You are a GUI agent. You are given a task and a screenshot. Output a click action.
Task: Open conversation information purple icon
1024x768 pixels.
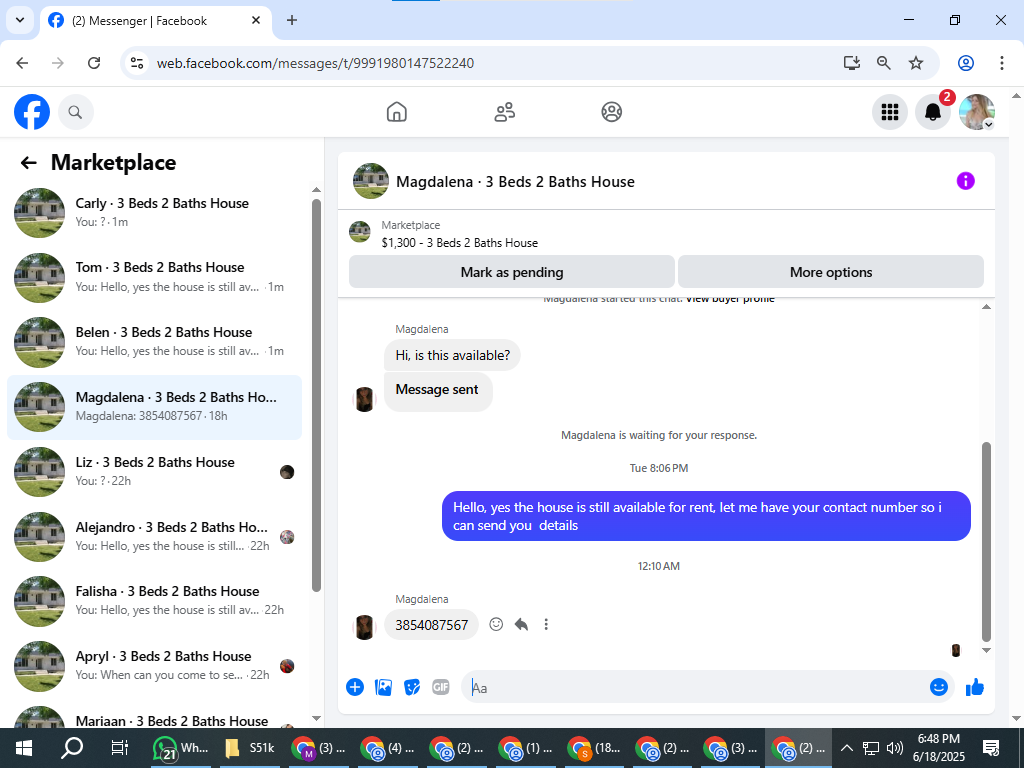tap(965, 181)
